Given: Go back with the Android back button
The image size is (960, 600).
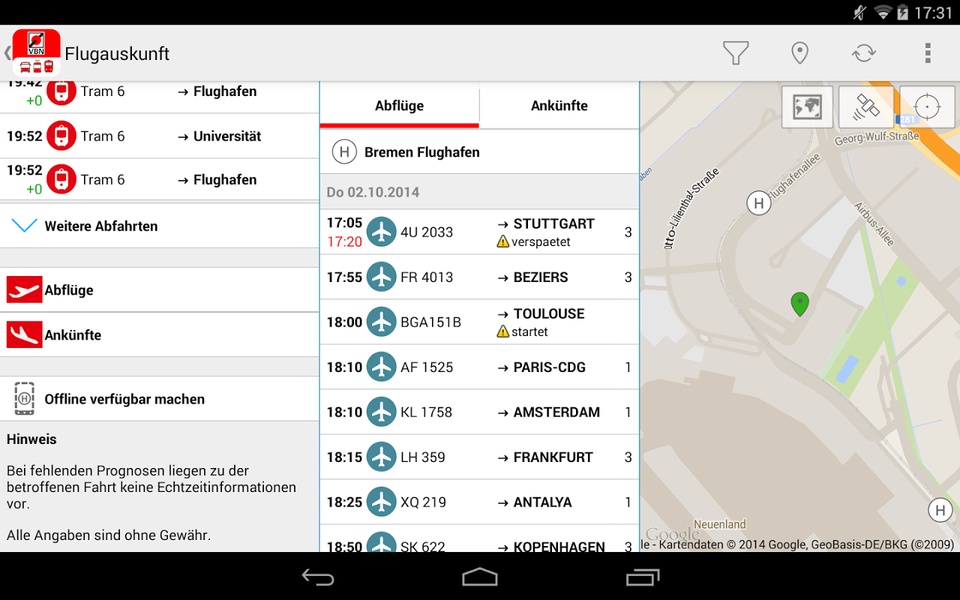Looking at the screenshot, I should tap(318, 577).
